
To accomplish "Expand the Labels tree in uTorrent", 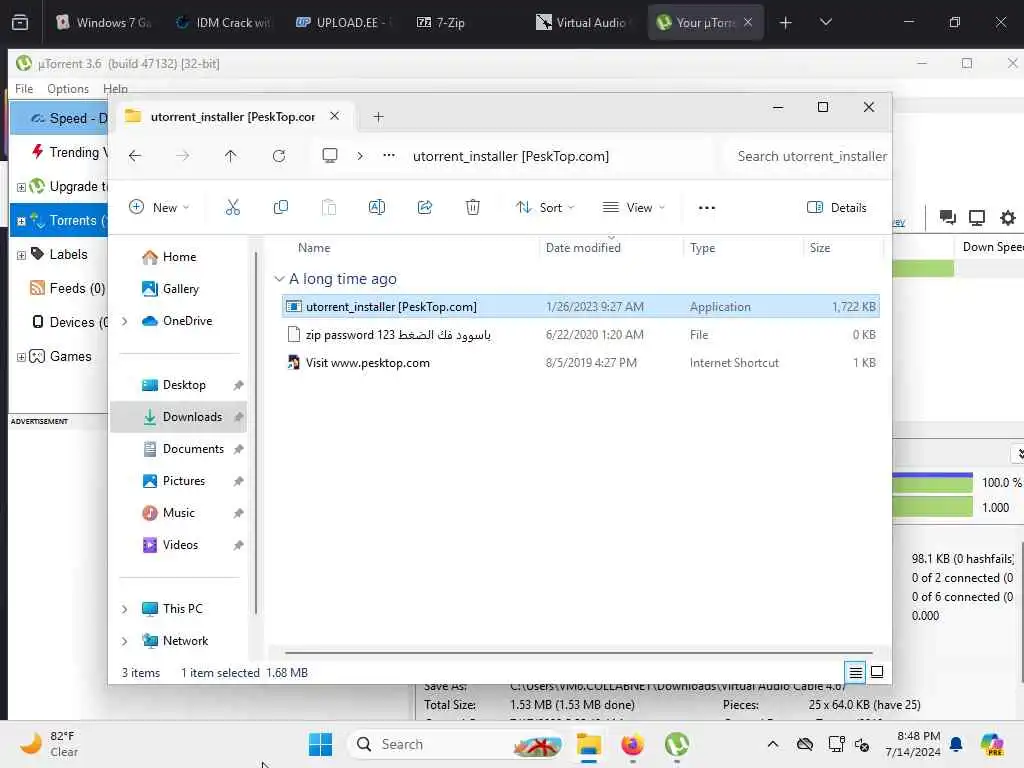I will 21,255.
